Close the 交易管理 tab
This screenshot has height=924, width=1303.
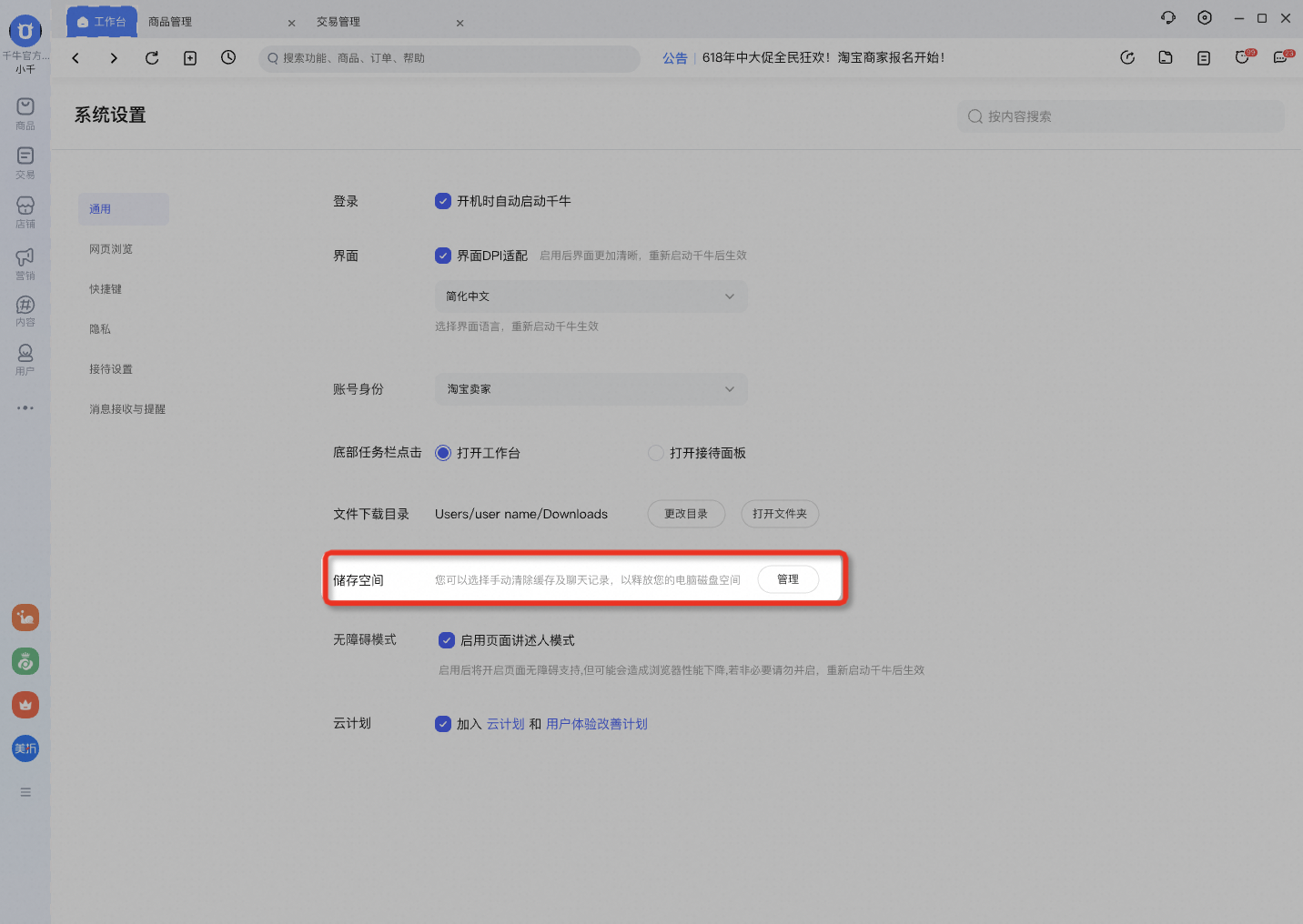(460, 23)
